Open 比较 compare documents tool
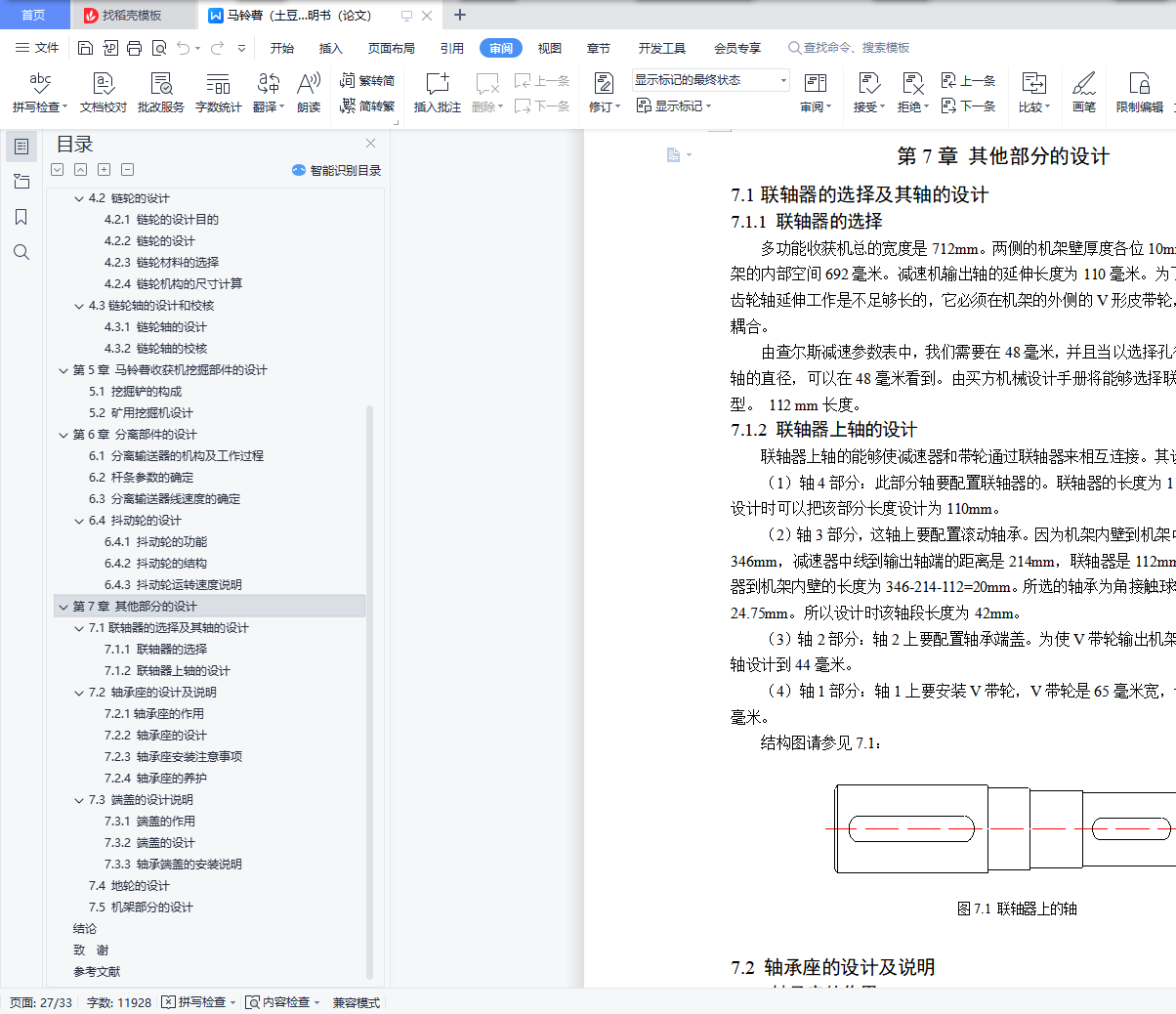 (x=1034, y=93)
